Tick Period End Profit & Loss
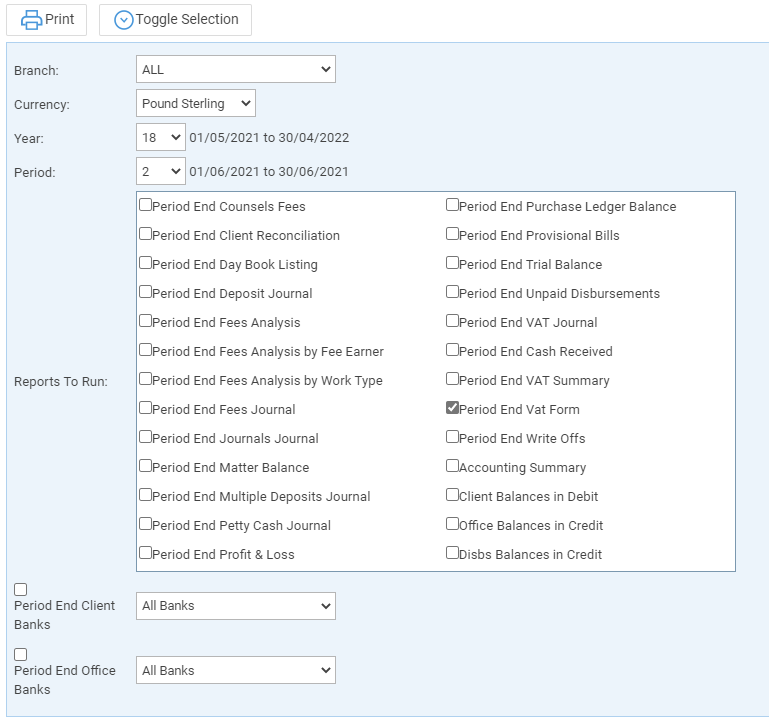The width and height of the screenshot is (769, 722). click(145, 553)
